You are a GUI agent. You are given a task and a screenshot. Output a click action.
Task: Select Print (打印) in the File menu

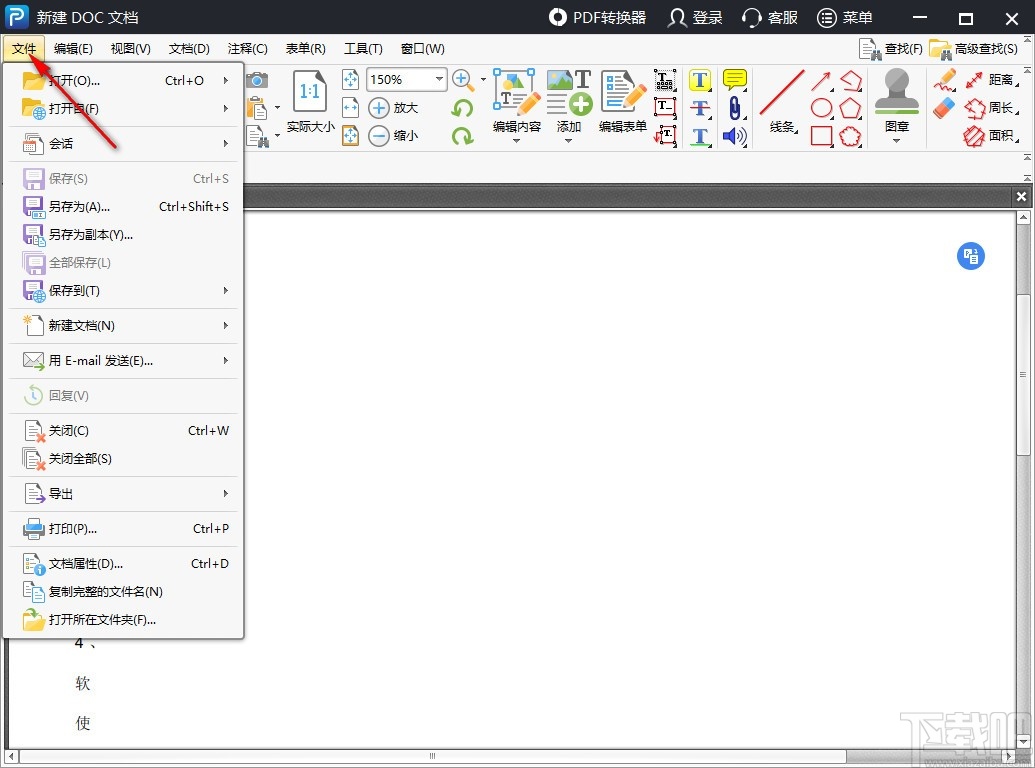pos(73,529)
